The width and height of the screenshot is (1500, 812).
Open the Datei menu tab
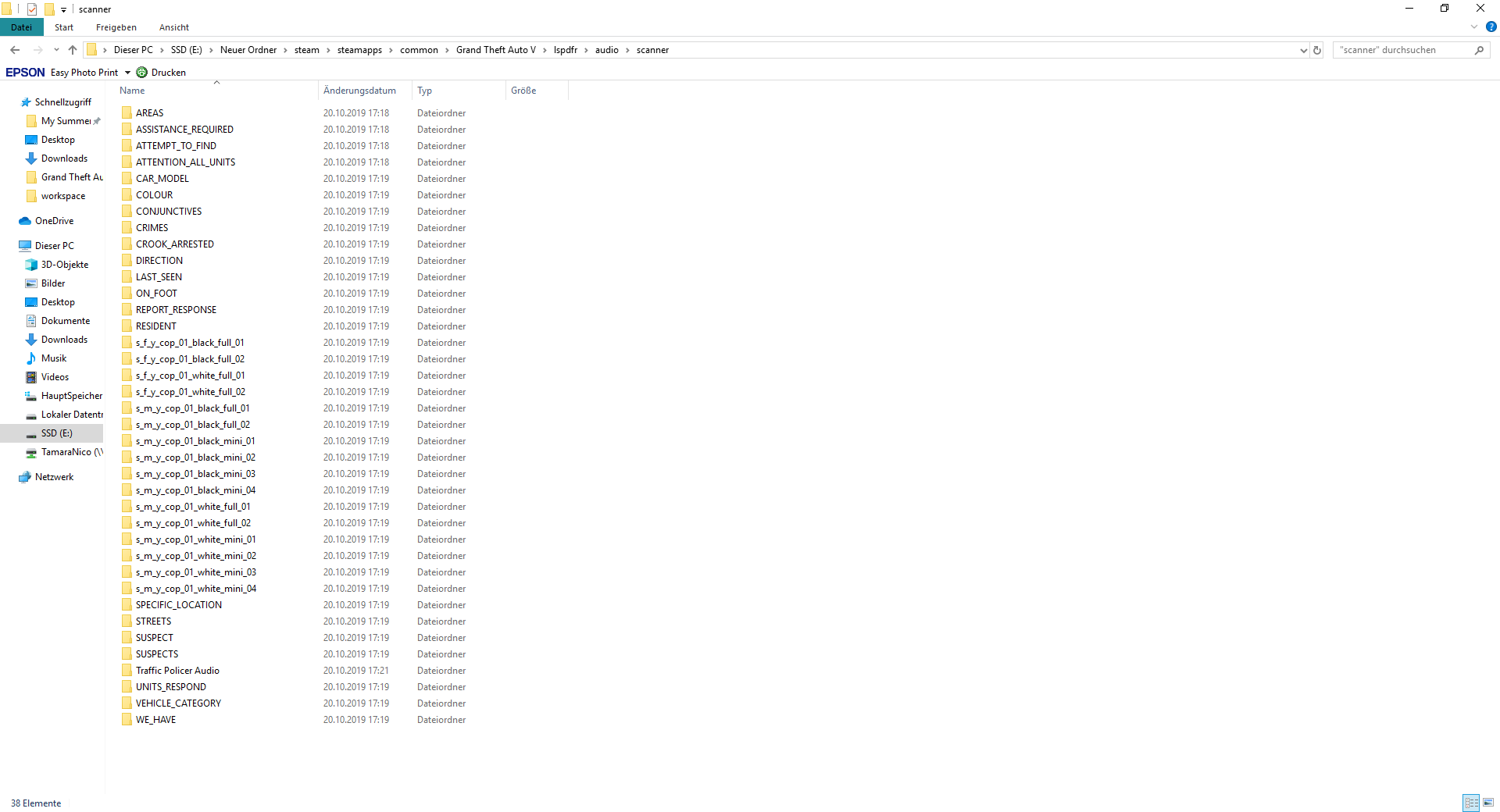pos(22,27)
